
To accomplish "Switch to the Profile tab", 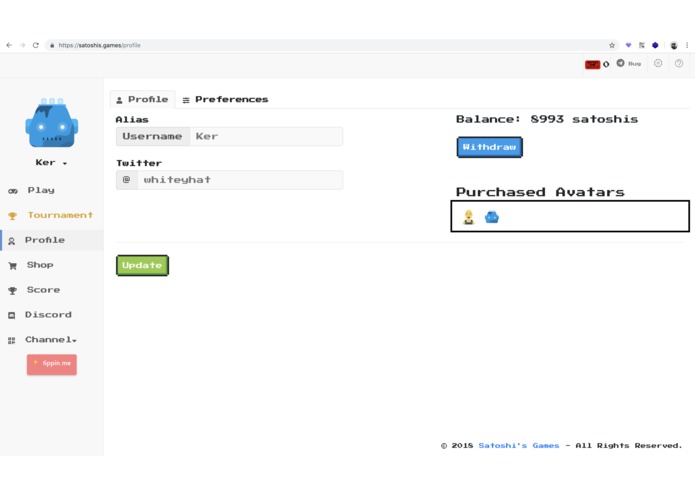I will pos(142,99).
